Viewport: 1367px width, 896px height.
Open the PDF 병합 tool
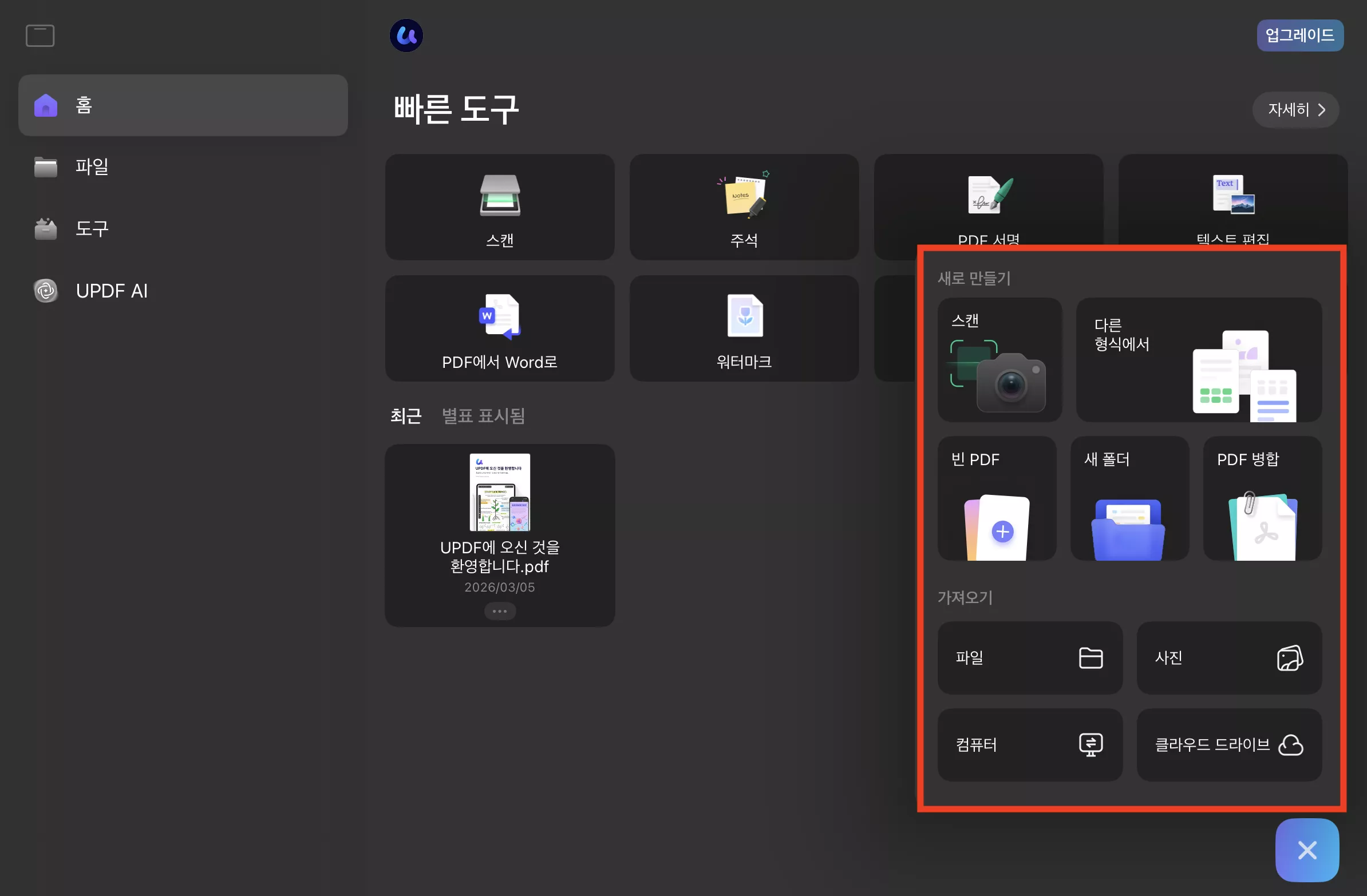point(1261,499)
